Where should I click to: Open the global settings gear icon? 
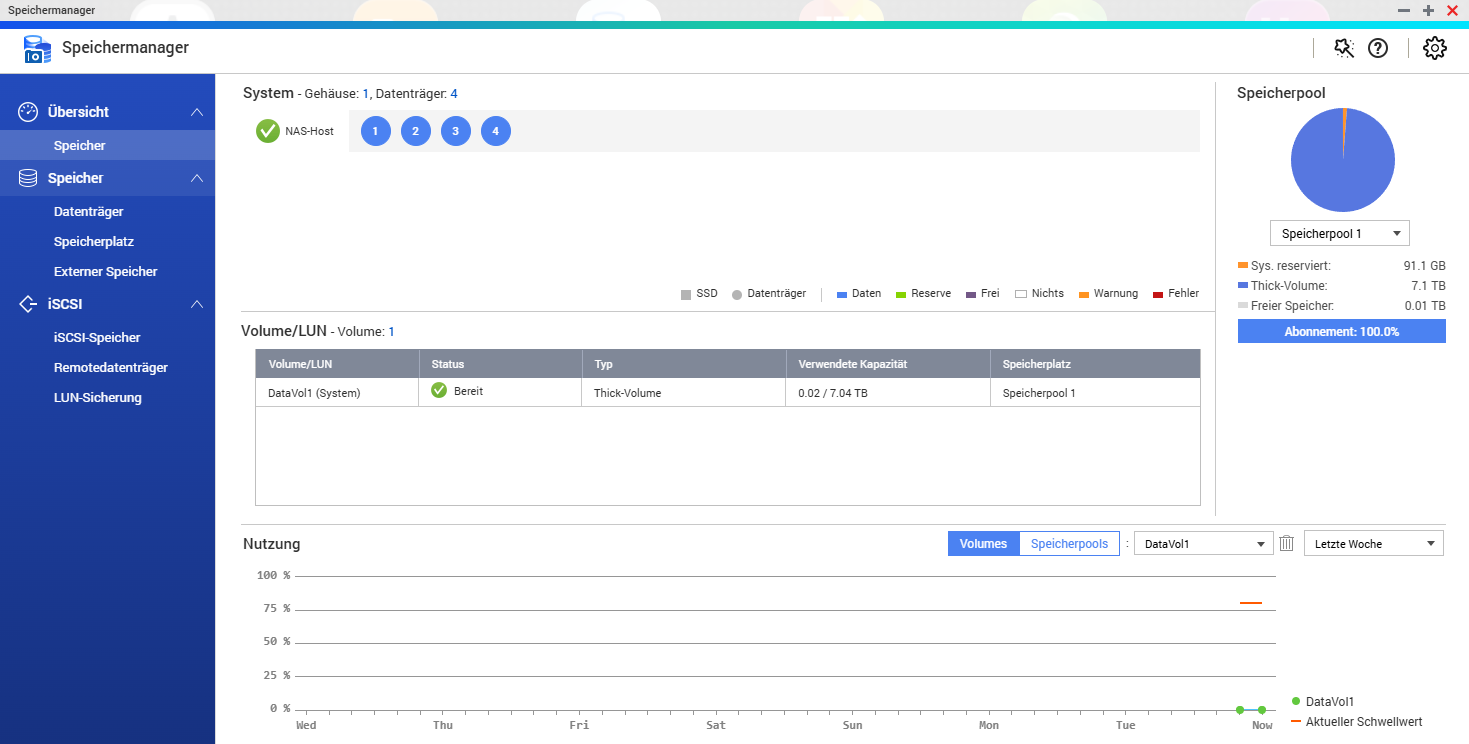(x=1435, y=48)
